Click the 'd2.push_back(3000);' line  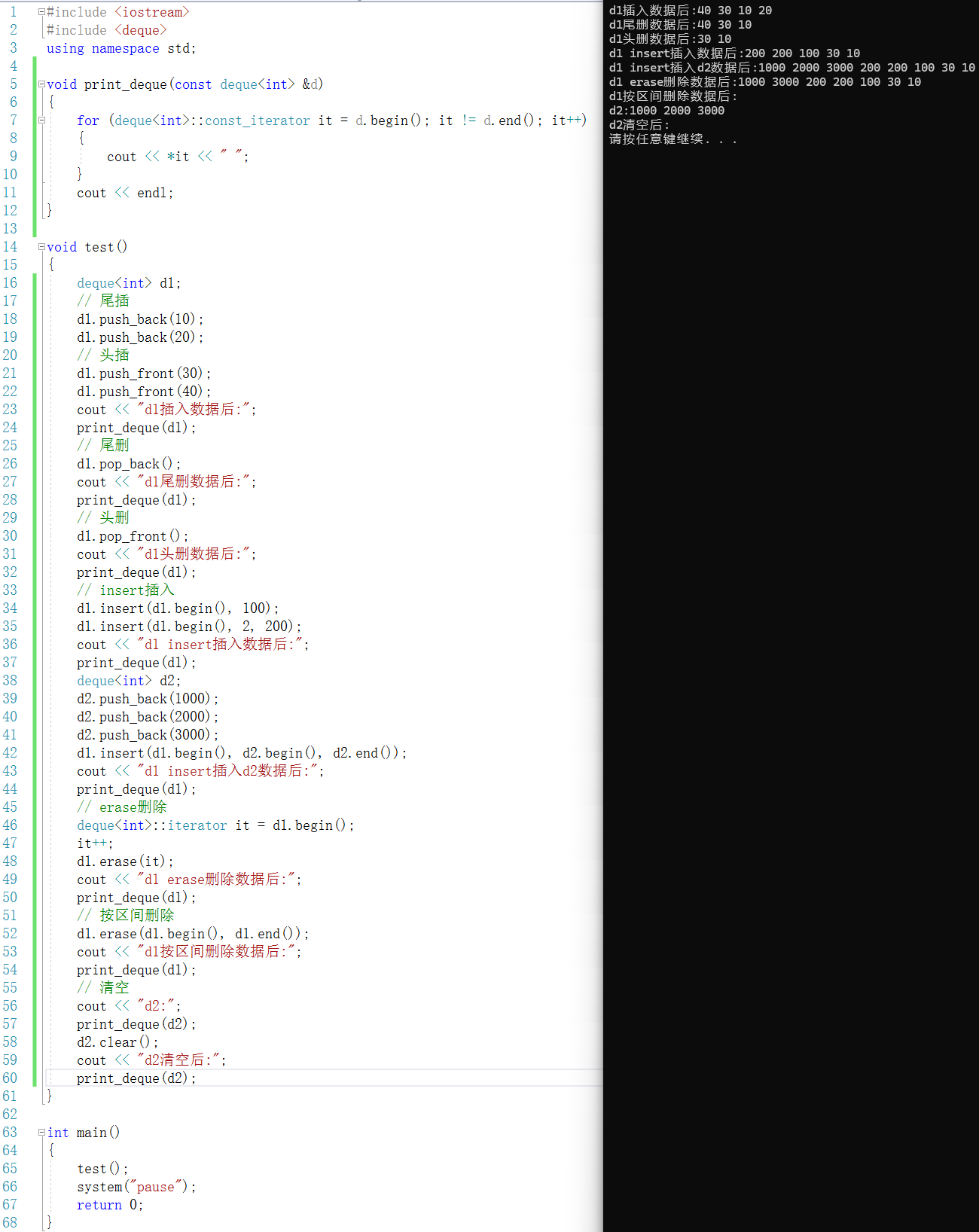tap(148, 735)
